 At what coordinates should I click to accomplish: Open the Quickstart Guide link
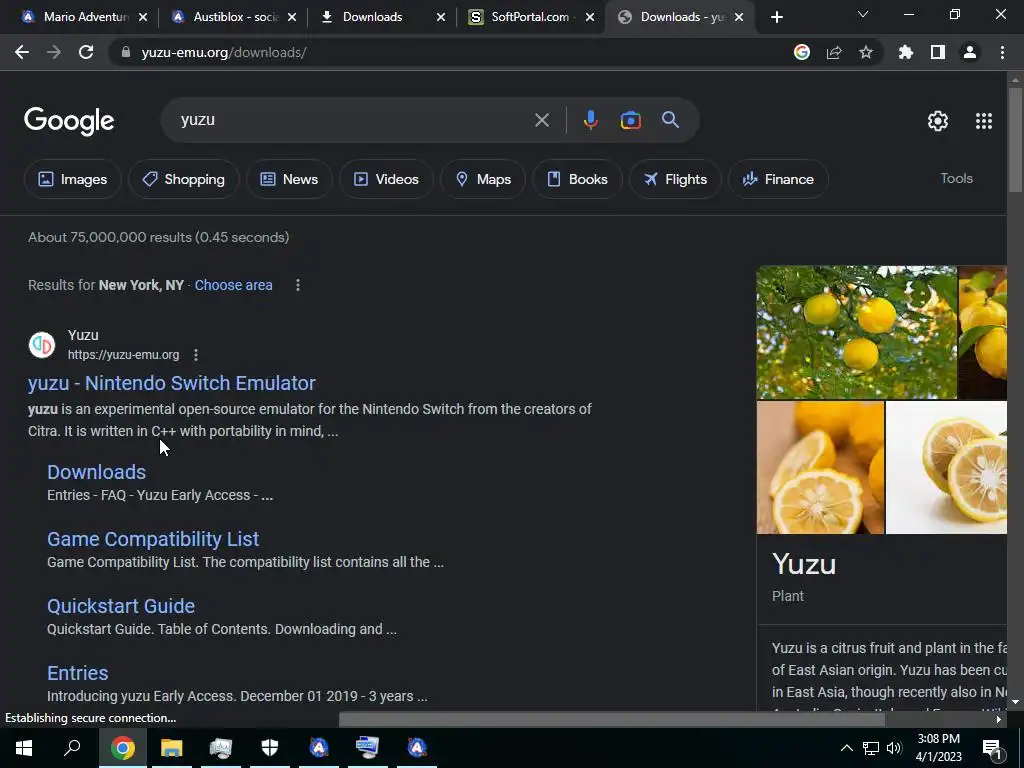pyautogui.click(x=121, y=606)
